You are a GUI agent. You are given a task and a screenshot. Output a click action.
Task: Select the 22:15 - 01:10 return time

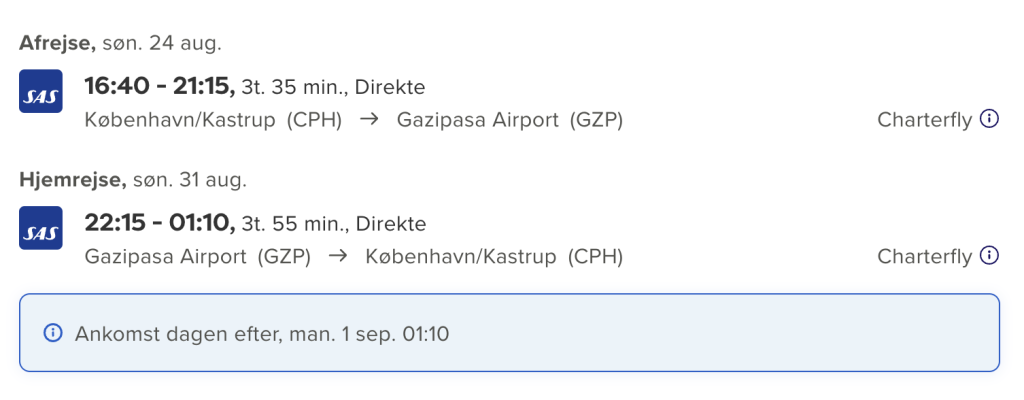(x=160, y=223)
